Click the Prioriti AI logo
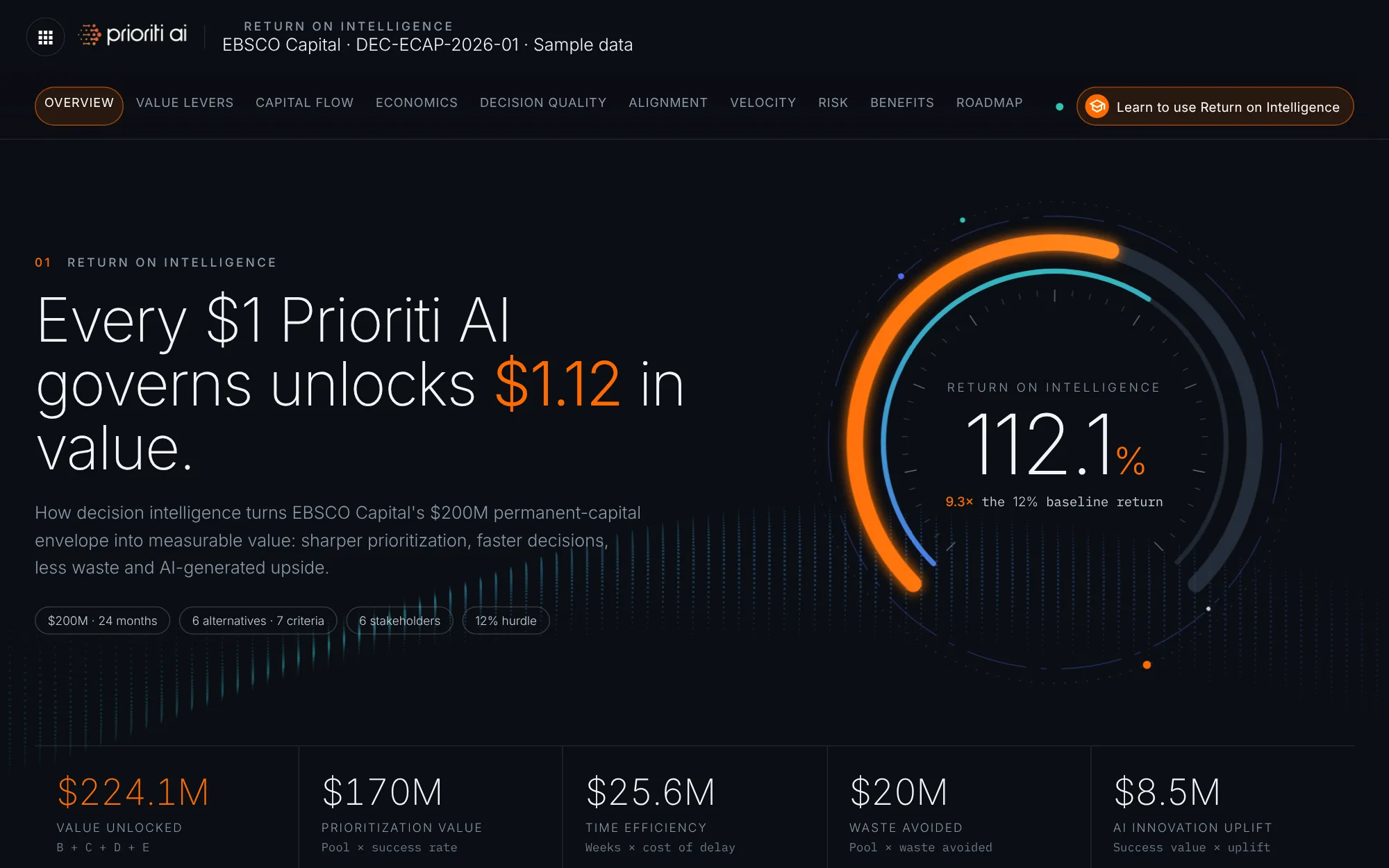This screenshot has width=1389, height=868. (x=133, y=34)
